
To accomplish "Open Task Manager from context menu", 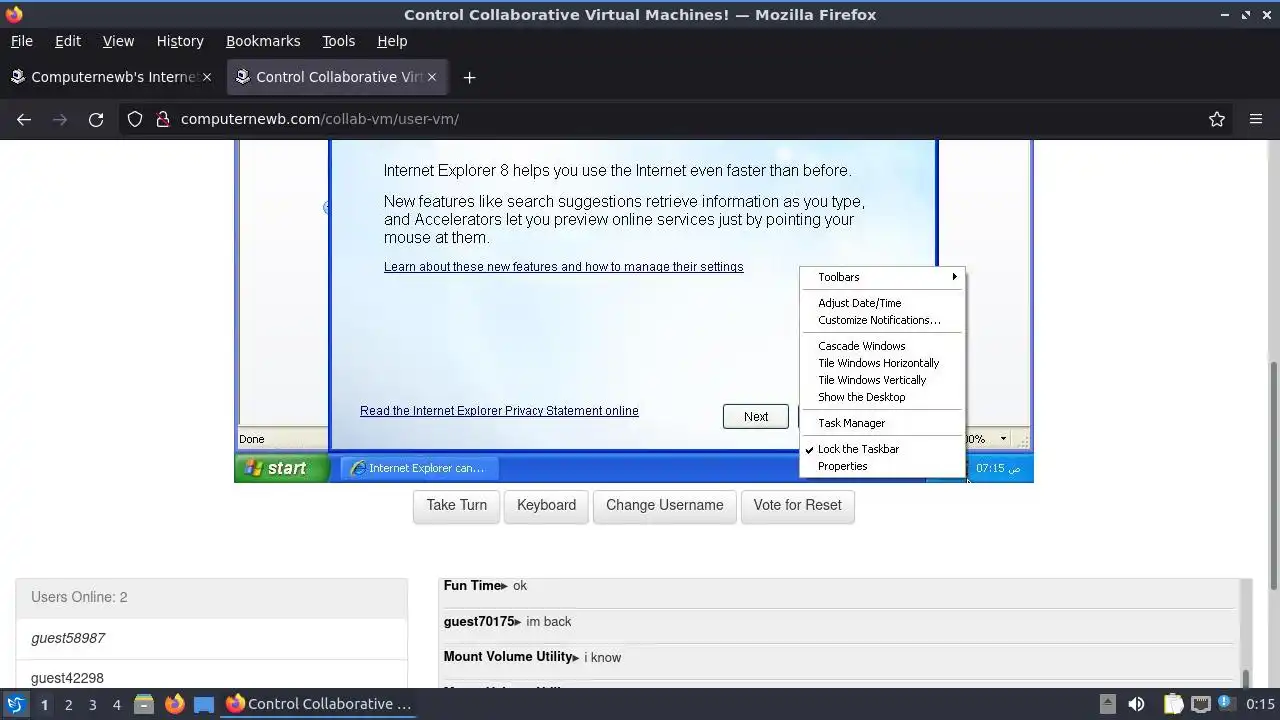I will pyautogui.click(x=882, y=423).
